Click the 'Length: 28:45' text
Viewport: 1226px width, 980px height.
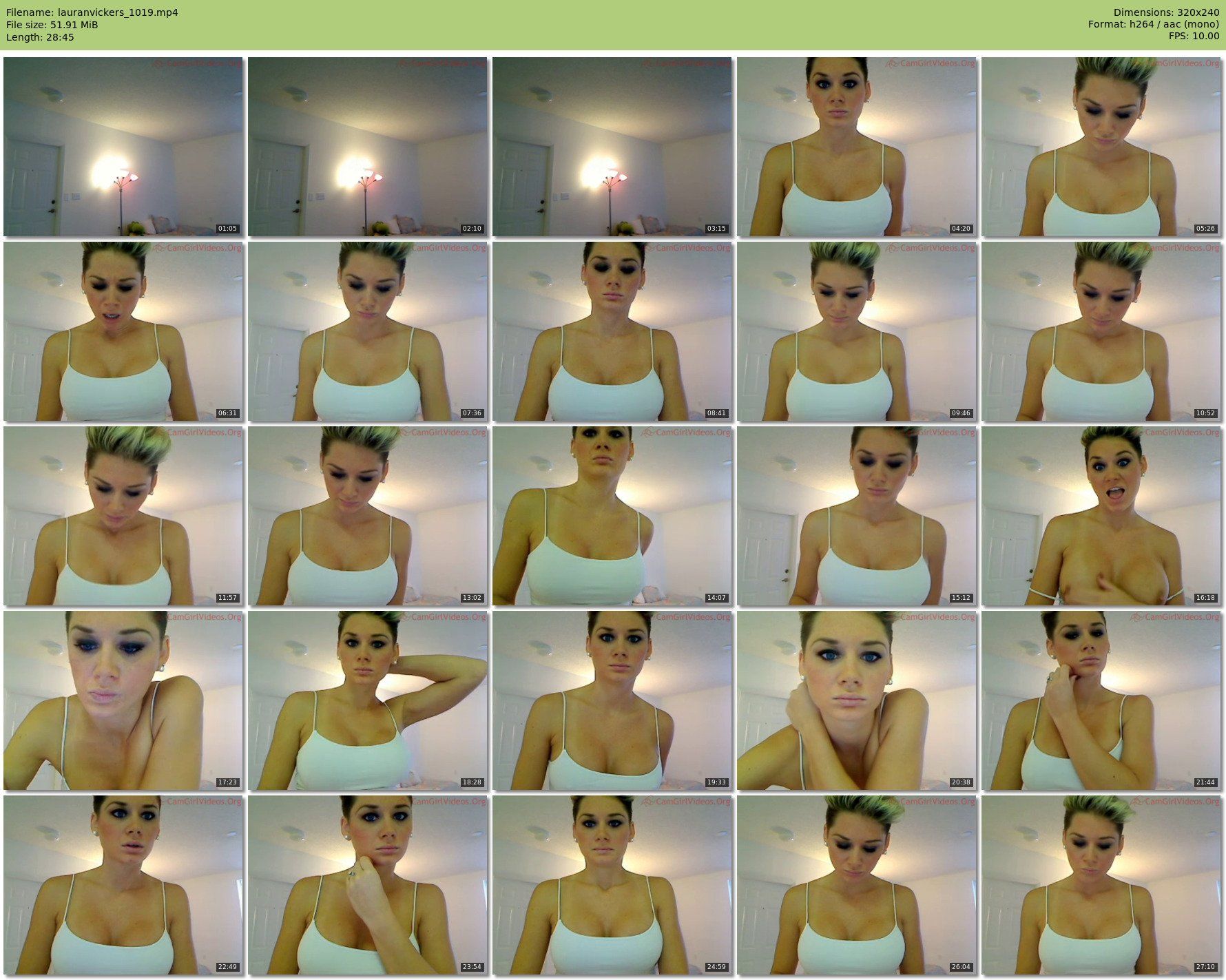[x=40, y=37]
